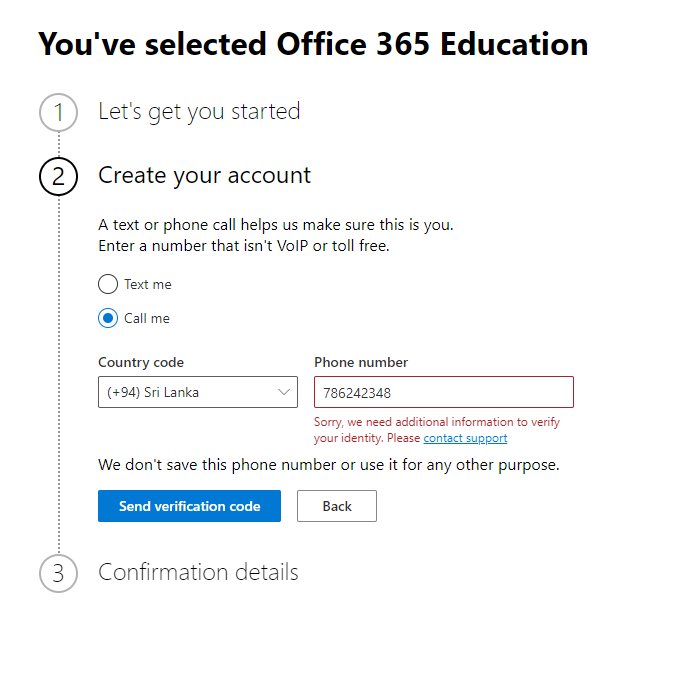Open the contact support link
The width and height of the screenshot is (675, 691).
pos(465,438)
